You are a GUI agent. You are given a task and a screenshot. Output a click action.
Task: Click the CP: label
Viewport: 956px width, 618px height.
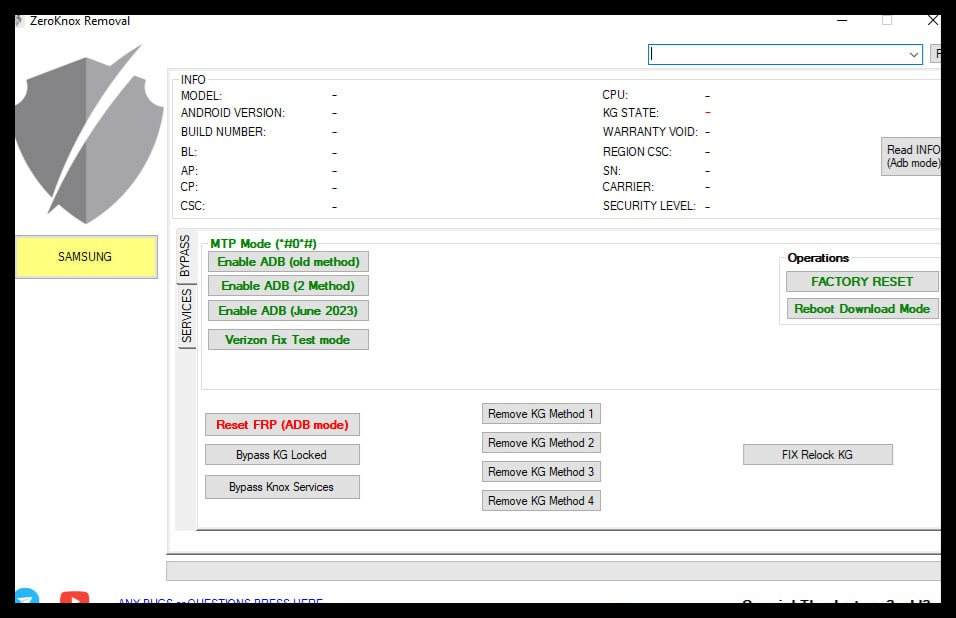point(189,186)
